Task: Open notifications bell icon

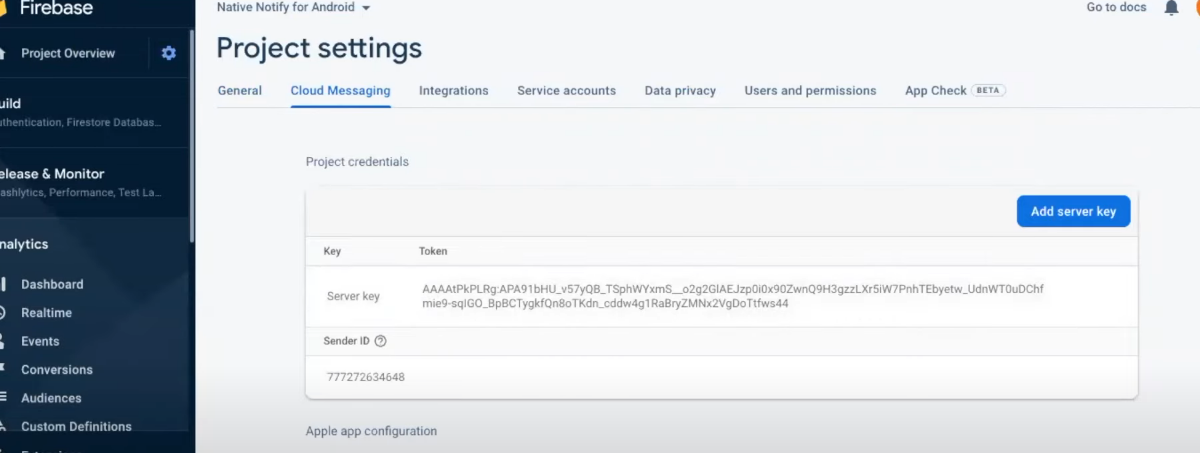Action: pyautogui.click(x=1171, y=8)
